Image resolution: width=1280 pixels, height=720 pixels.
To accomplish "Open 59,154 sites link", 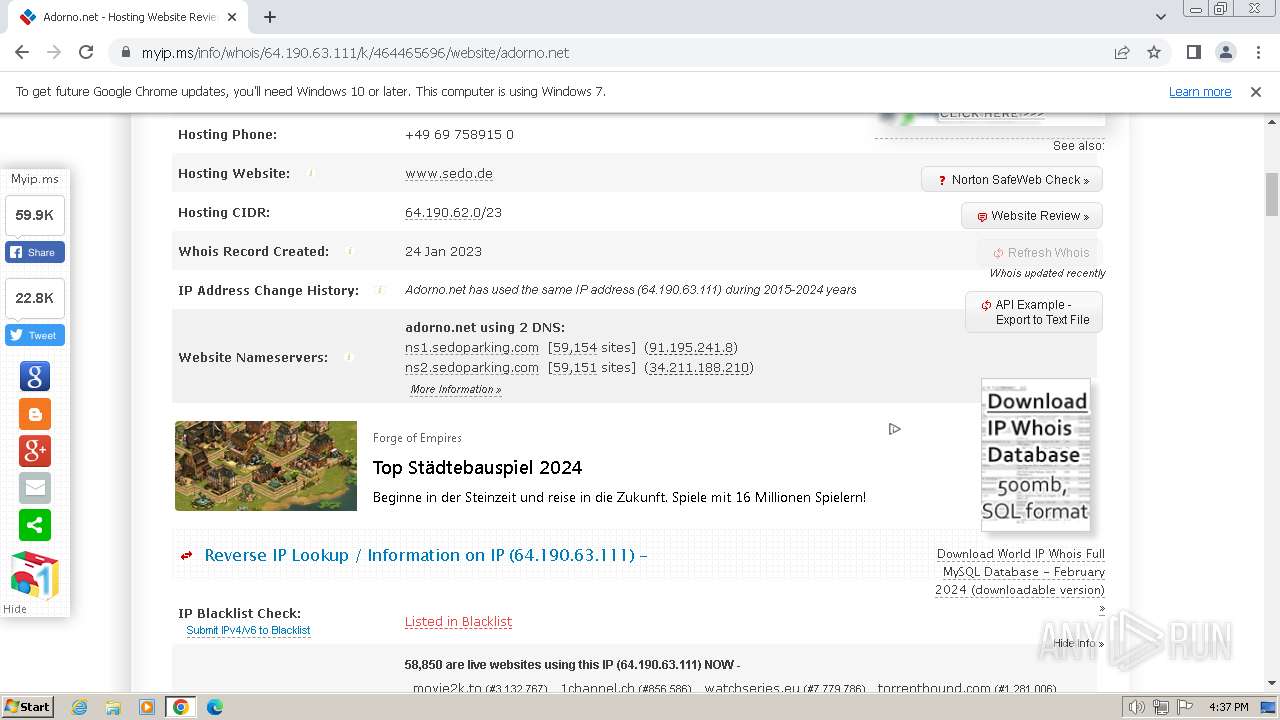I will pyautogui.click(x=574, y=348).
